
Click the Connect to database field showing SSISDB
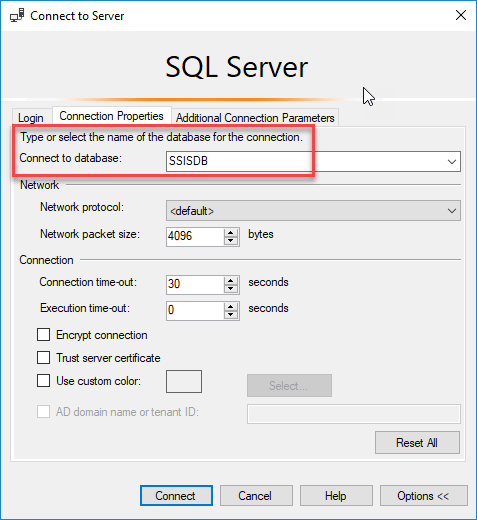(313, 162)
